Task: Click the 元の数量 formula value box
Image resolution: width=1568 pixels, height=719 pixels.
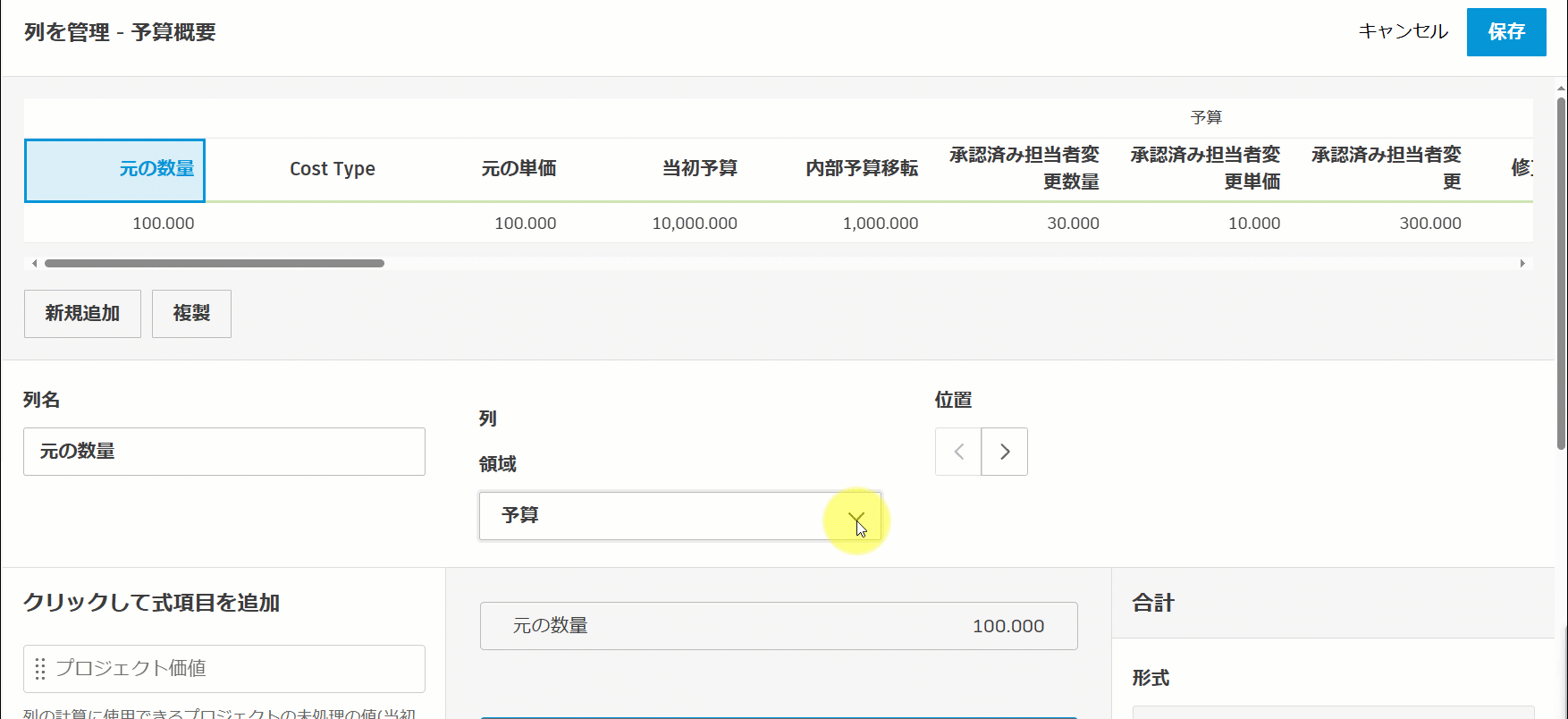Action: click(x=779, y=626)
